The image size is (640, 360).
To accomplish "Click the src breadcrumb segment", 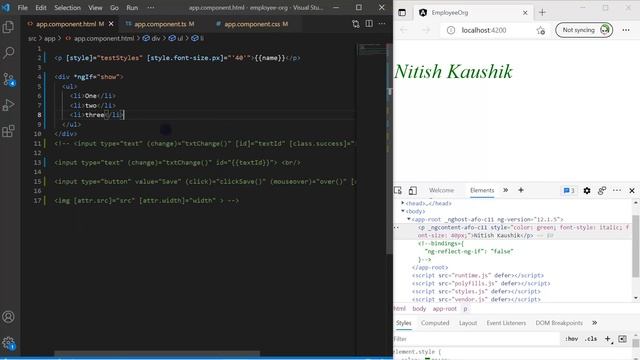I will click(x=32, y=38).
